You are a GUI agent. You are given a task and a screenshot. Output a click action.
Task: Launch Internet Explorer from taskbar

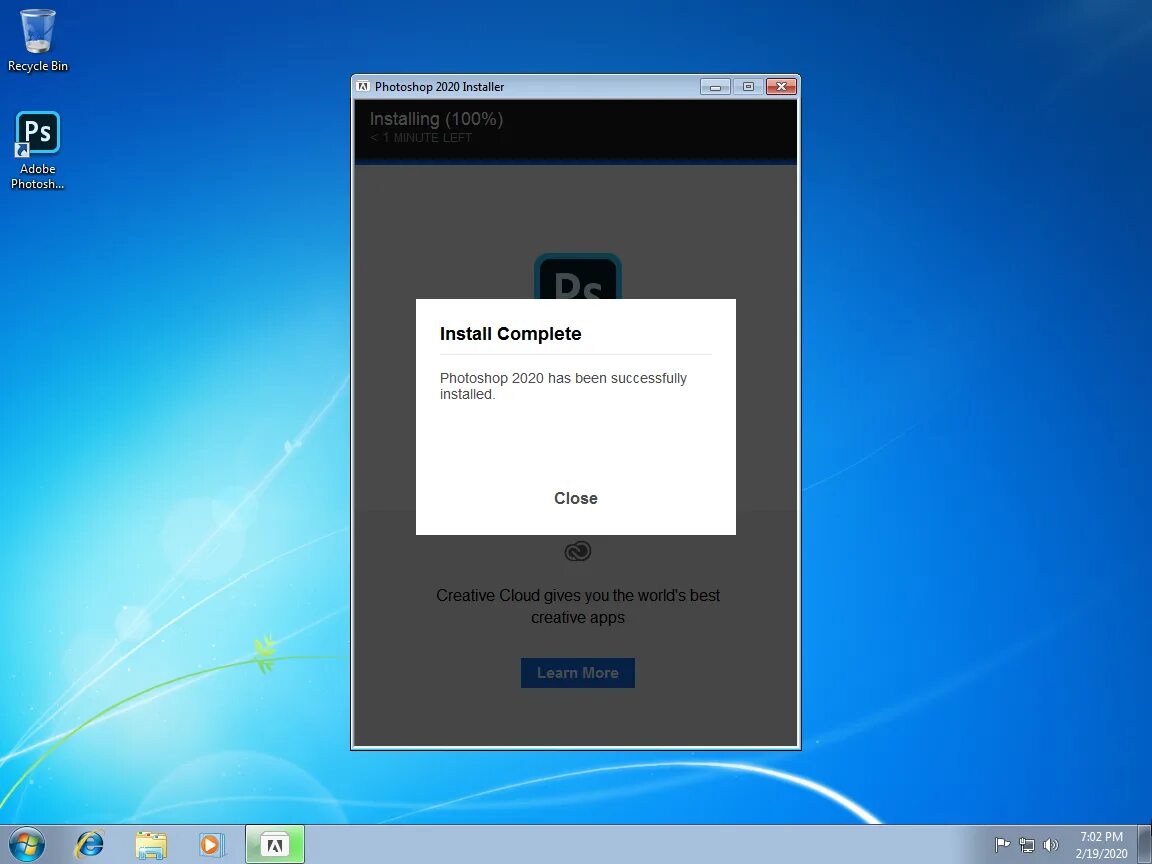pyautogui.click(x=90, y=845)
